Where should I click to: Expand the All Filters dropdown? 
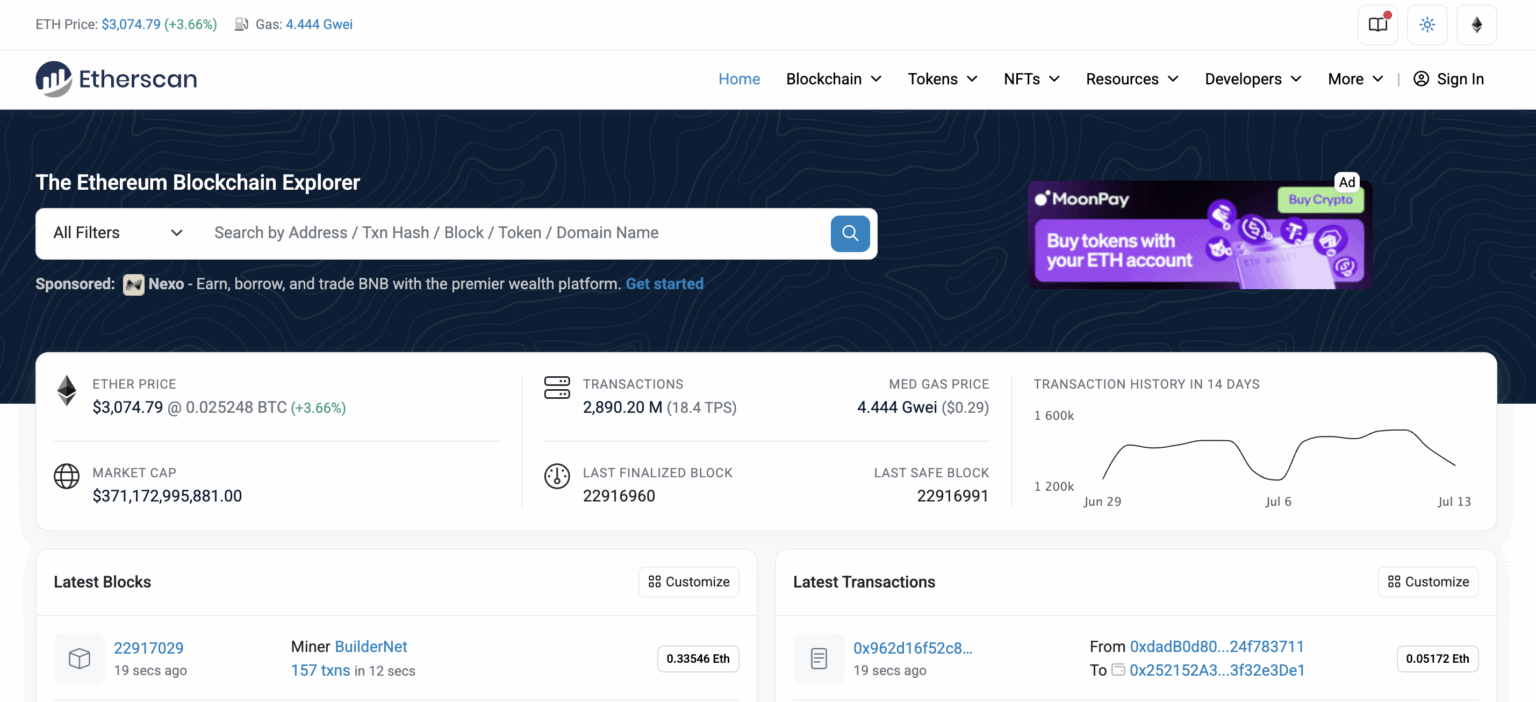click(114, 233)
